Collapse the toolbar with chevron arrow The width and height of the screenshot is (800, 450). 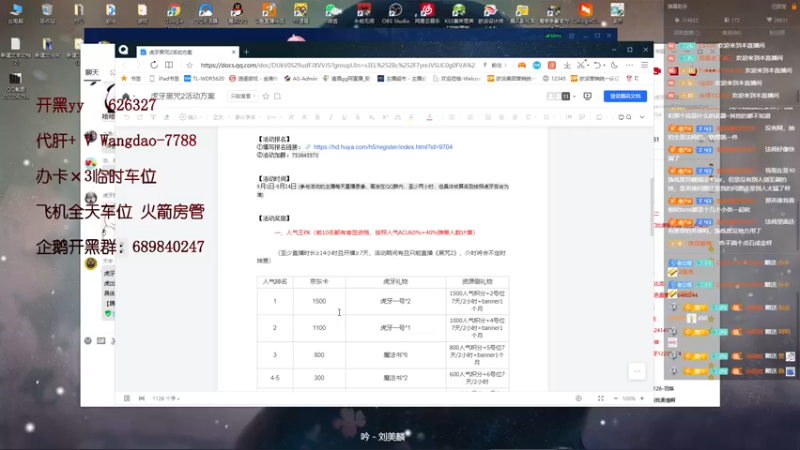(642, 117)
